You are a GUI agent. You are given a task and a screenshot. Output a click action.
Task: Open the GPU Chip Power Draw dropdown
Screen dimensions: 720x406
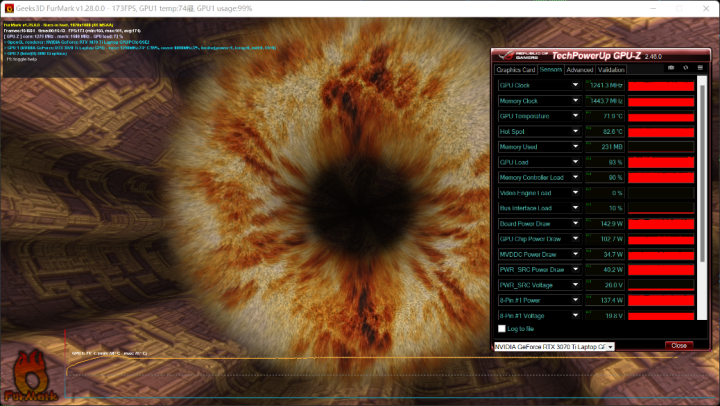coord(575,239)
